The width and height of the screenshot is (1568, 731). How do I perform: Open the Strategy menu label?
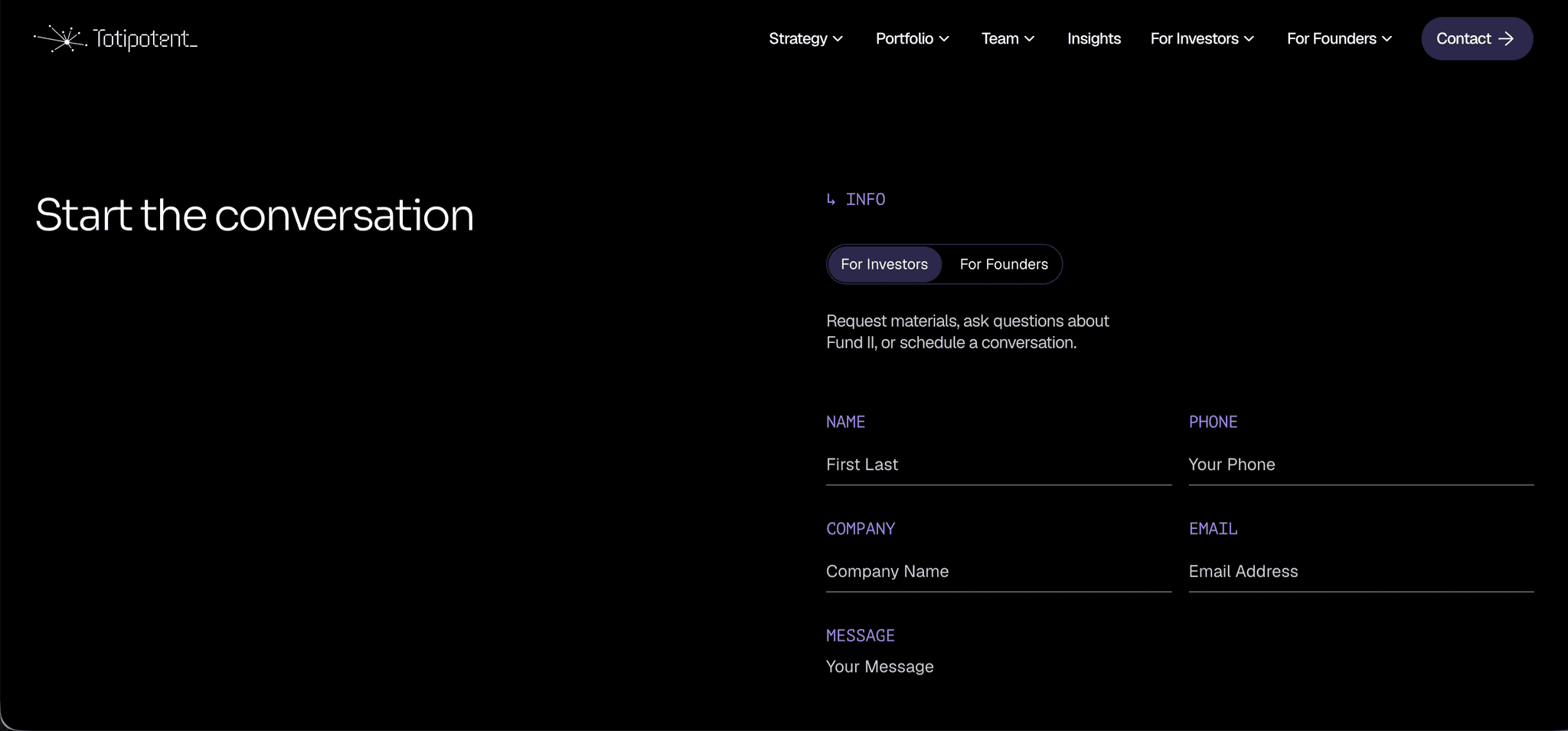(x=798, y=38)
